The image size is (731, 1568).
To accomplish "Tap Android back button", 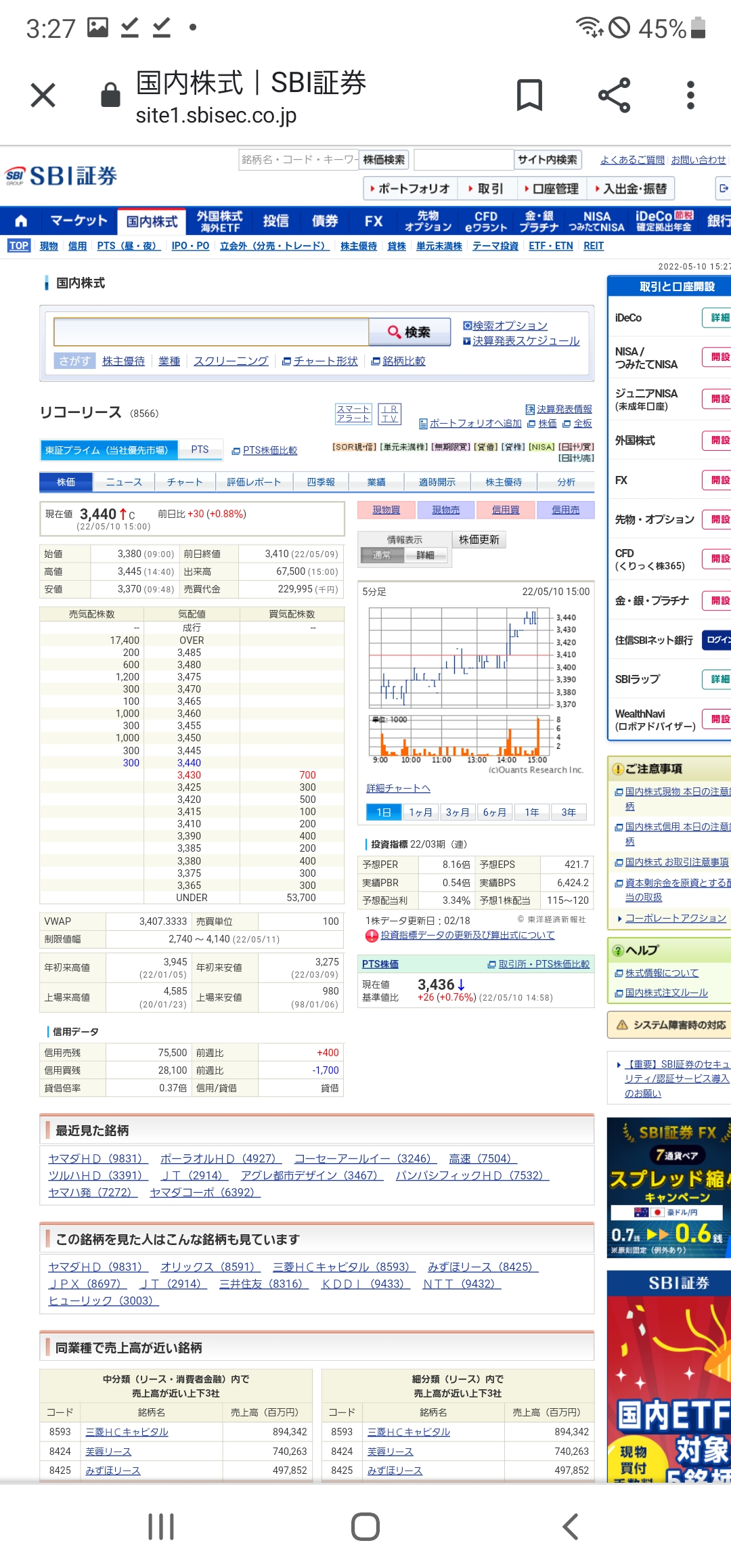I will (571, 1527).
